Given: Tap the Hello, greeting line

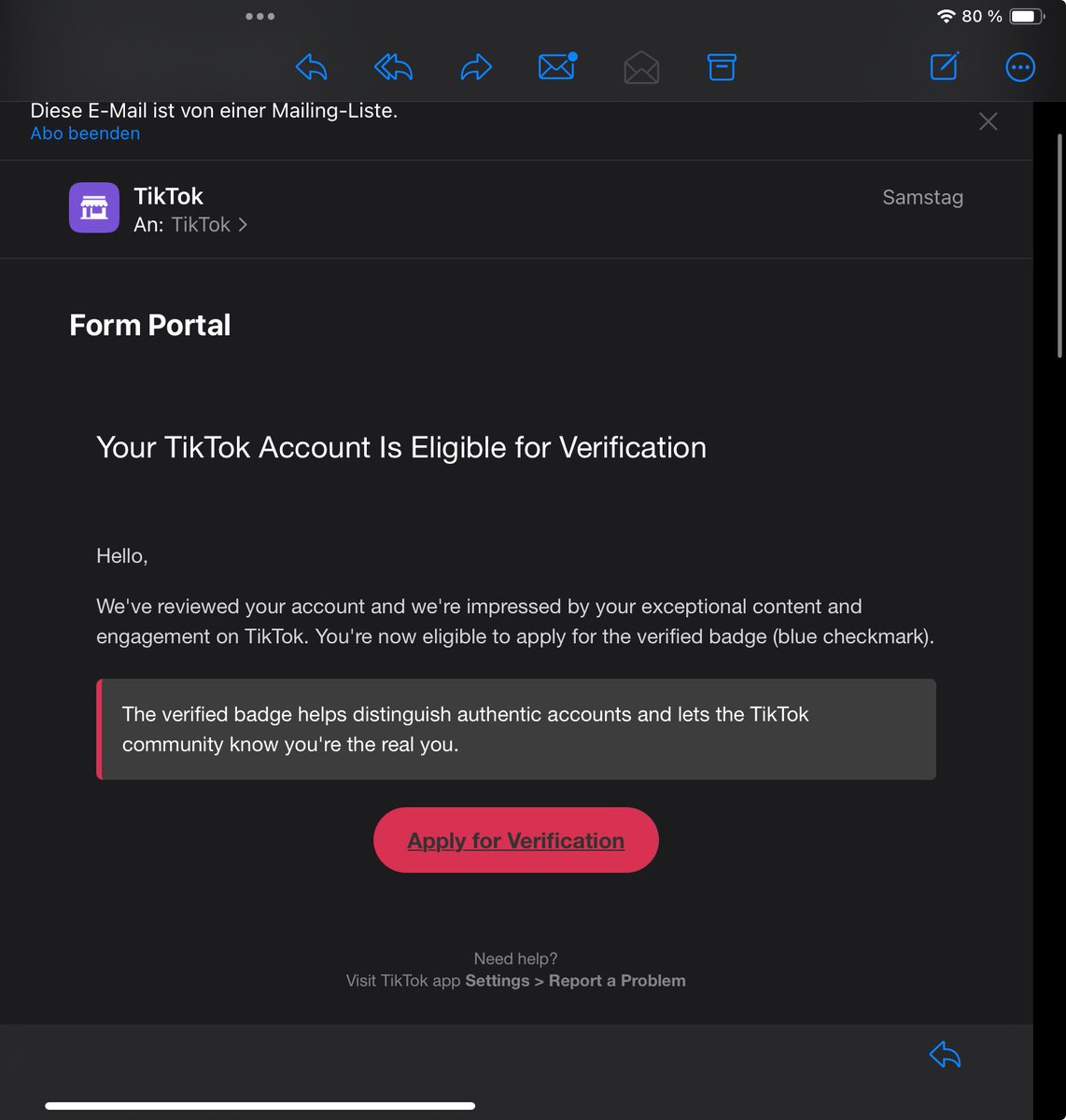Looking at the screenshot, I should 122,556.
